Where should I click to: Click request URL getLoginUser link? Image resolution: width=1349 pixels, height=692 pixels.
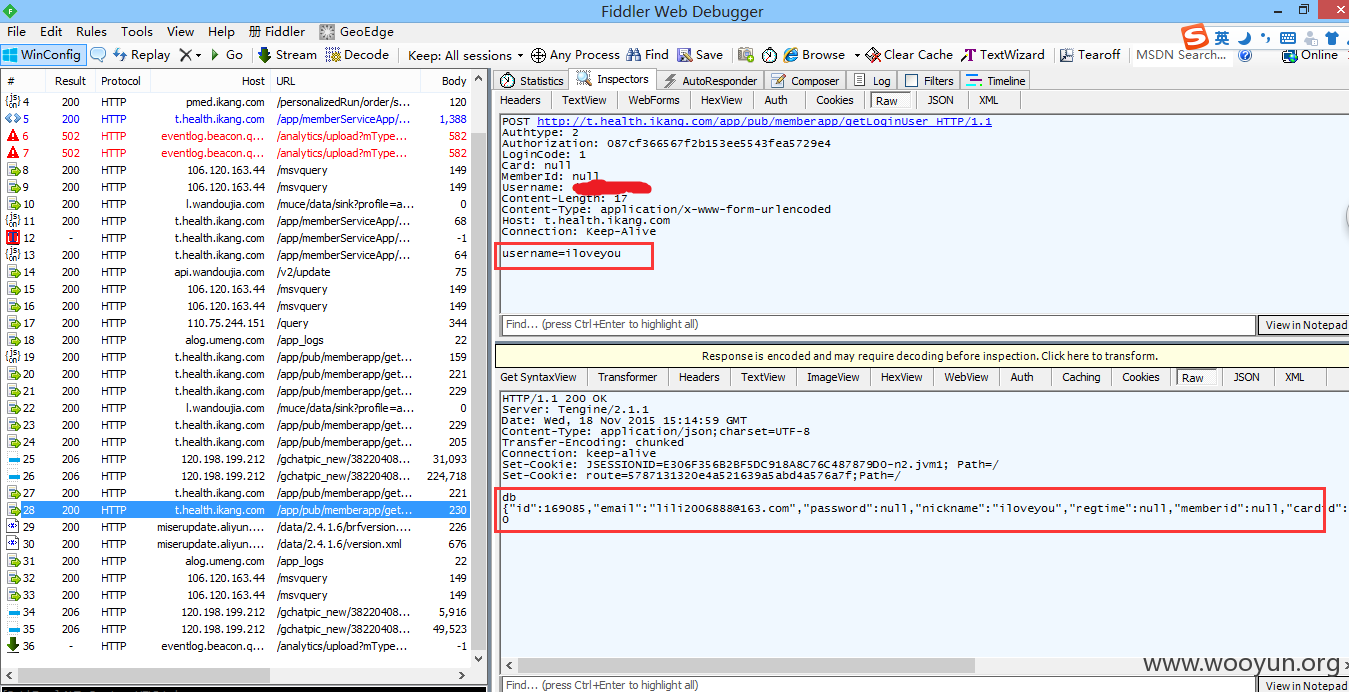(x=764, y=122)
